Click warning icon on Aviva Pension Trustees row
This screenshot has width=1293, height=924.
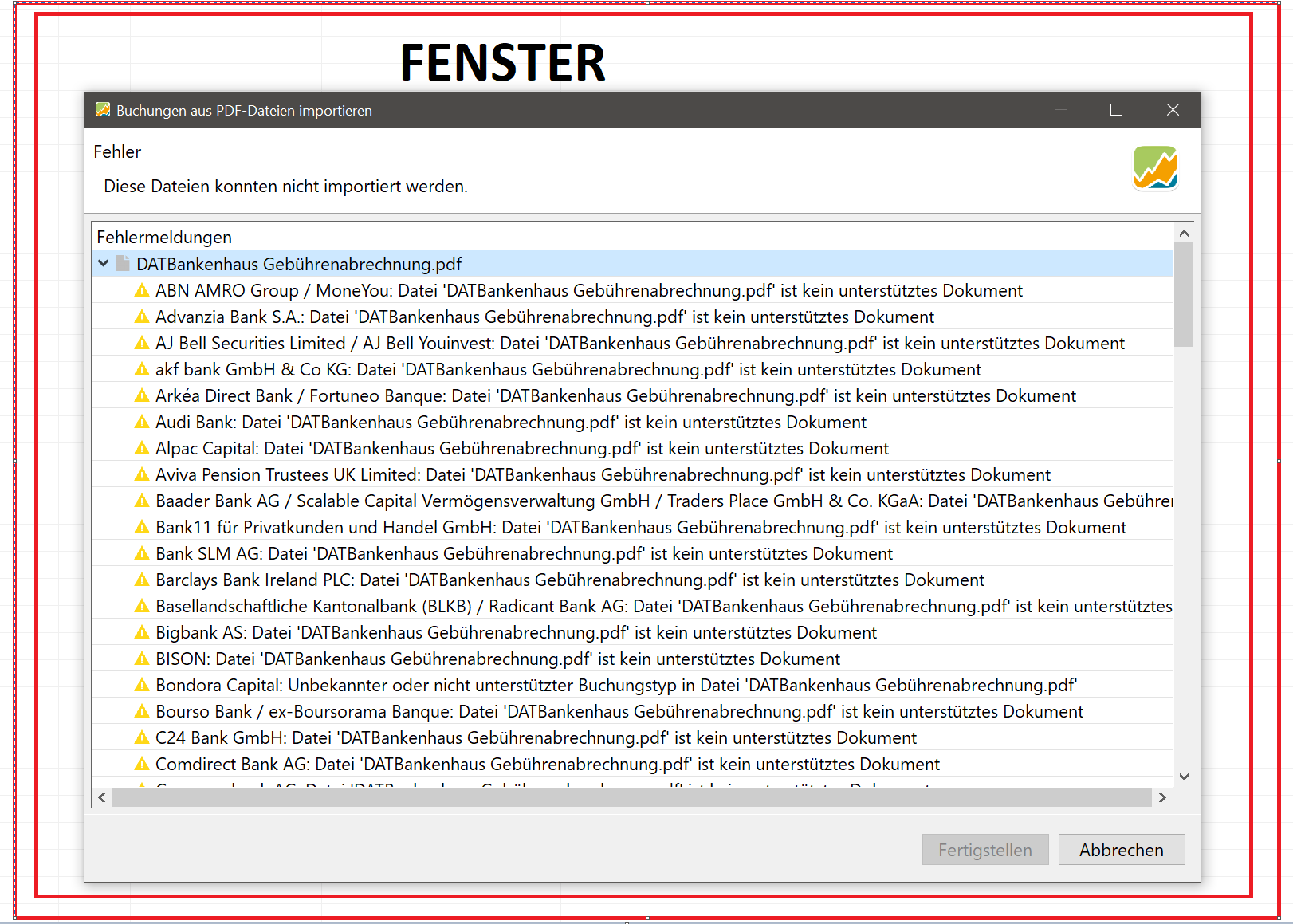pos(142,474)
